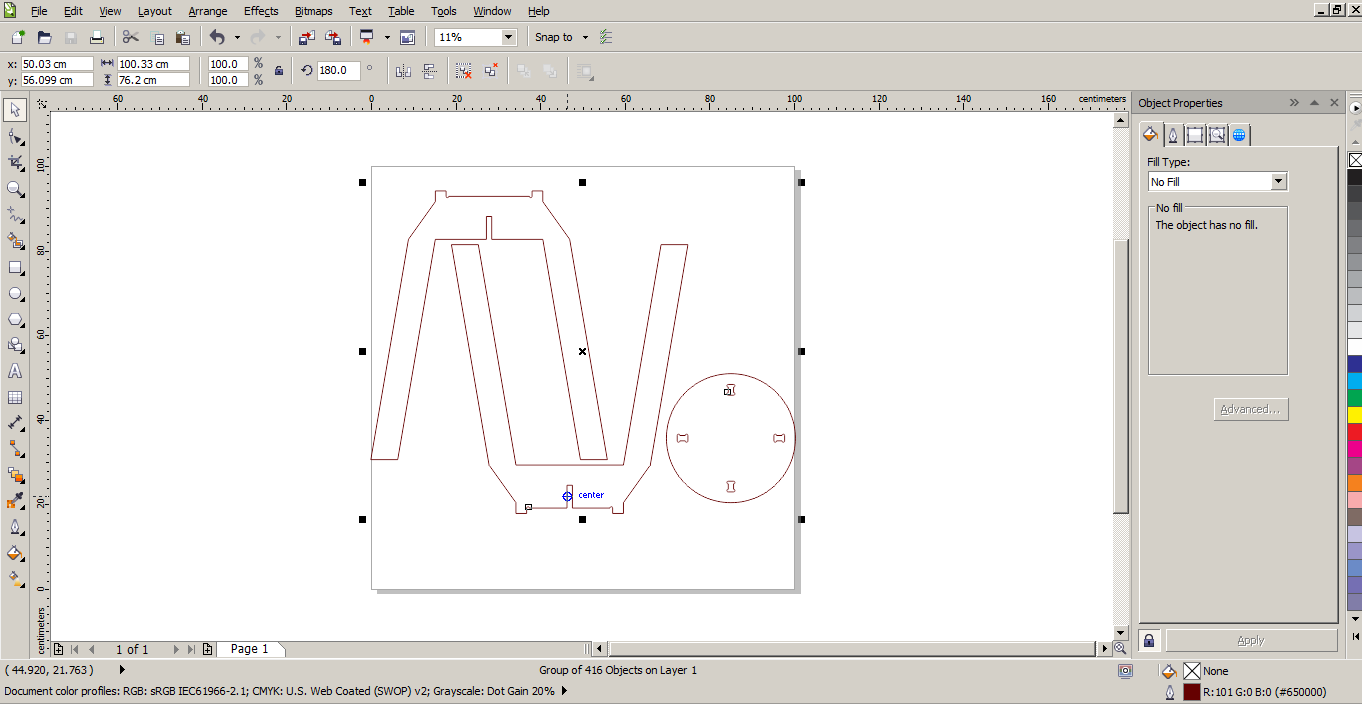This screenshot has height=704, width=1362.
Task: Choose the Rectangle tool
Action: click(15, 268)
